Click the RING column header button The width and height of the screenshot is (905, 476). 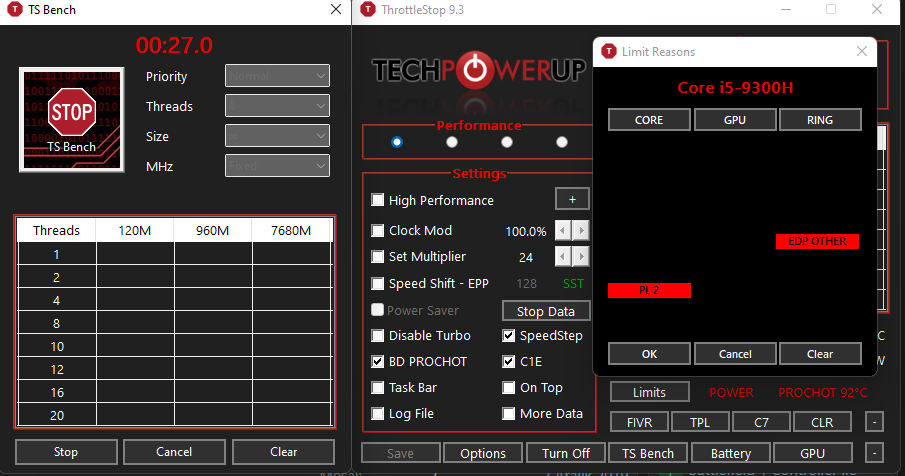(820, 120)
